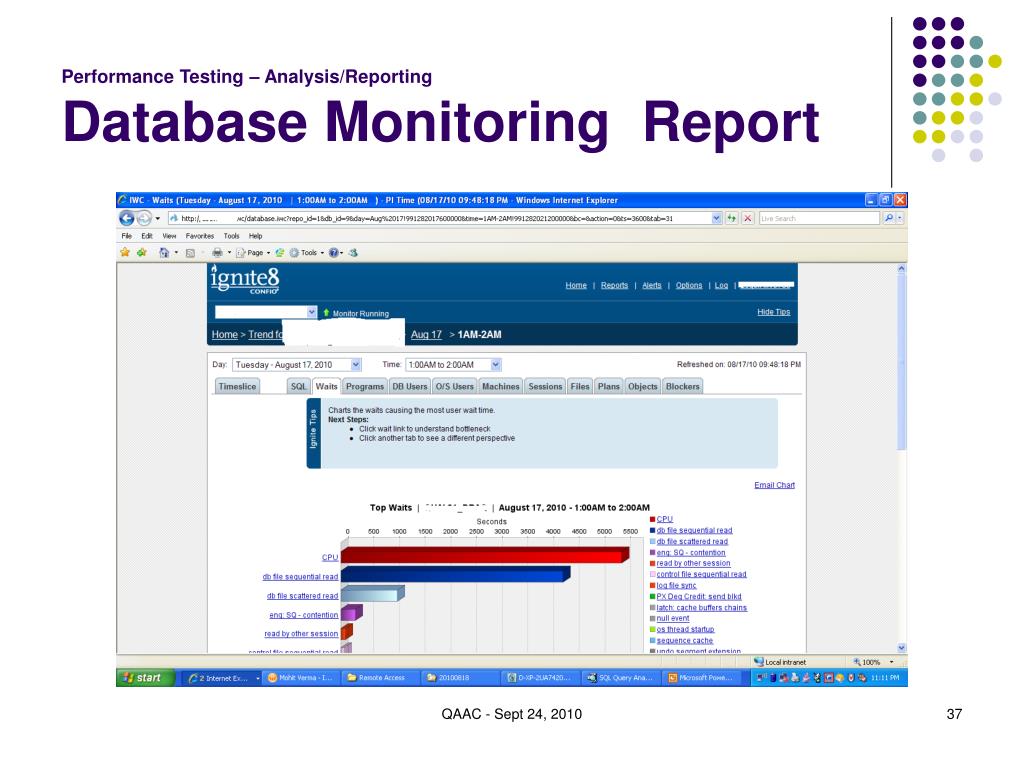1024x768 pixels.
Task: Click the purple enq: SQ - contention bar
Action: point(352,613)
